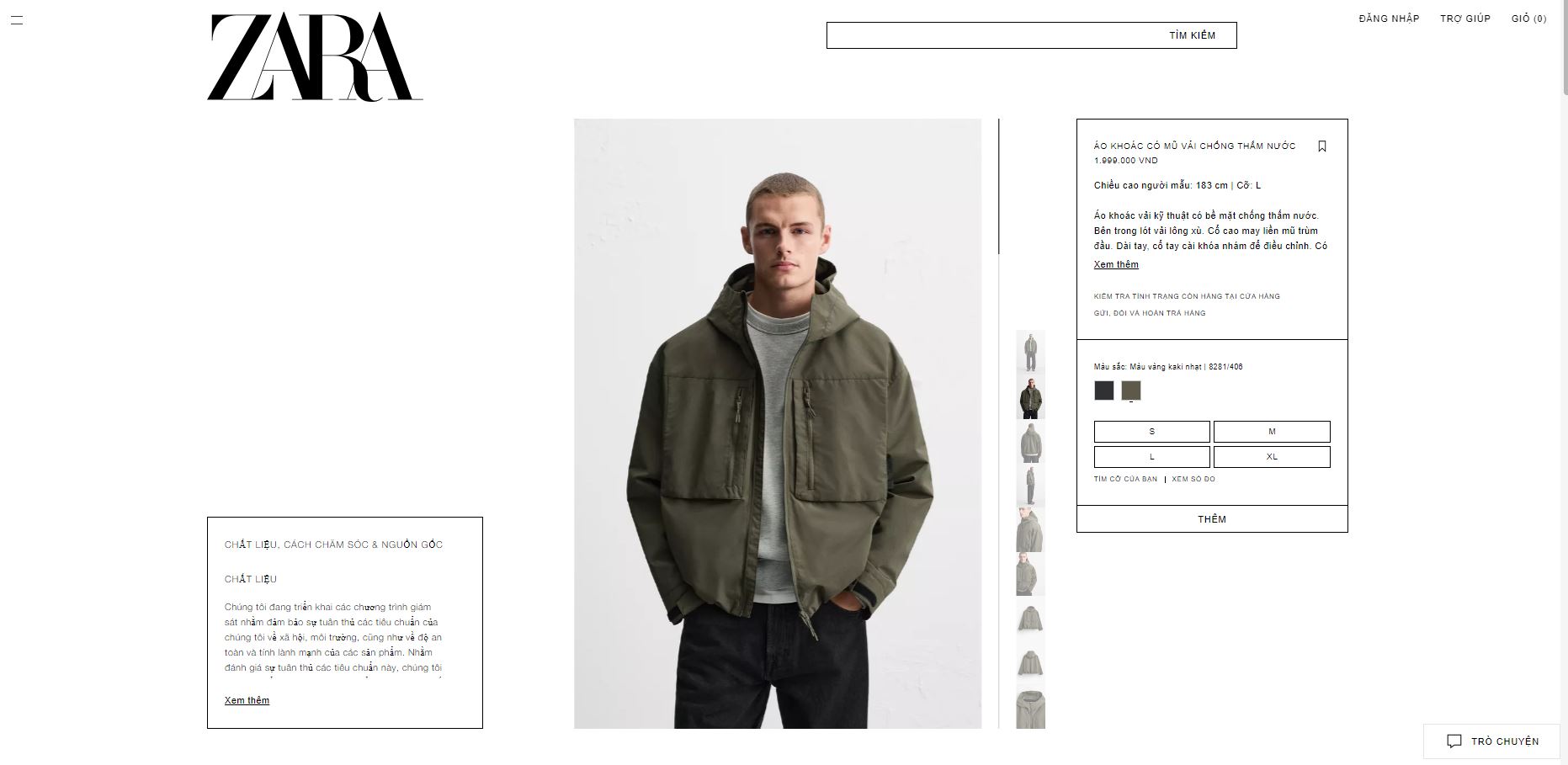The width and height of the screenshot is (1568, 765).
Task: Choose size XL
Action: (x=1272, y=457)
